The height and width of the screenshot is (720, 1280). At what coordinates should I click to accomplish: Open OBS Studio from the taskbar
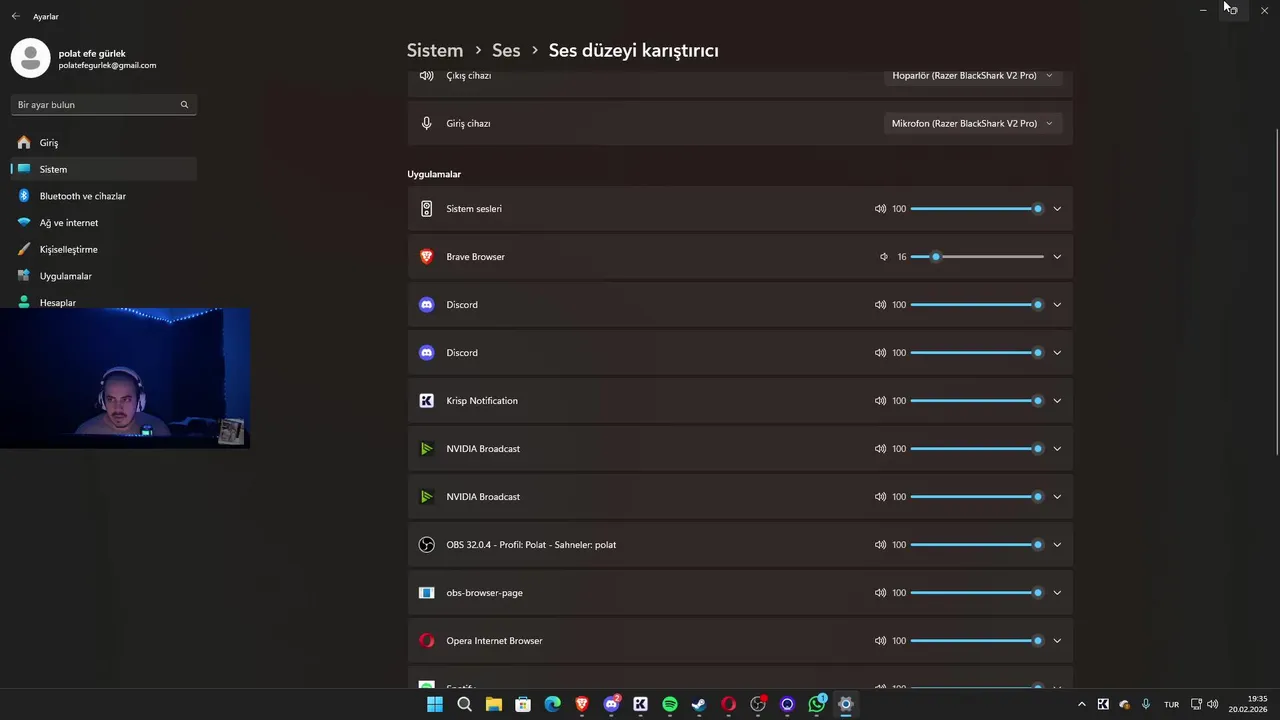[x=758, y=704]
